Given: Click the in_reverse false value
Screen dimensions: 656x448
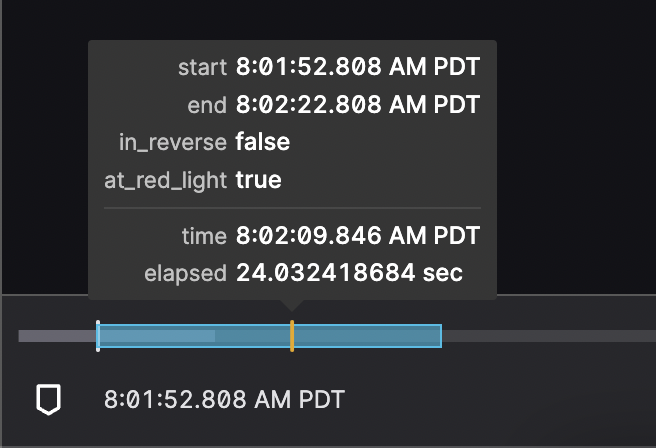Looking at the screenshot, I should pyautogui.click(x=263, y=142).
